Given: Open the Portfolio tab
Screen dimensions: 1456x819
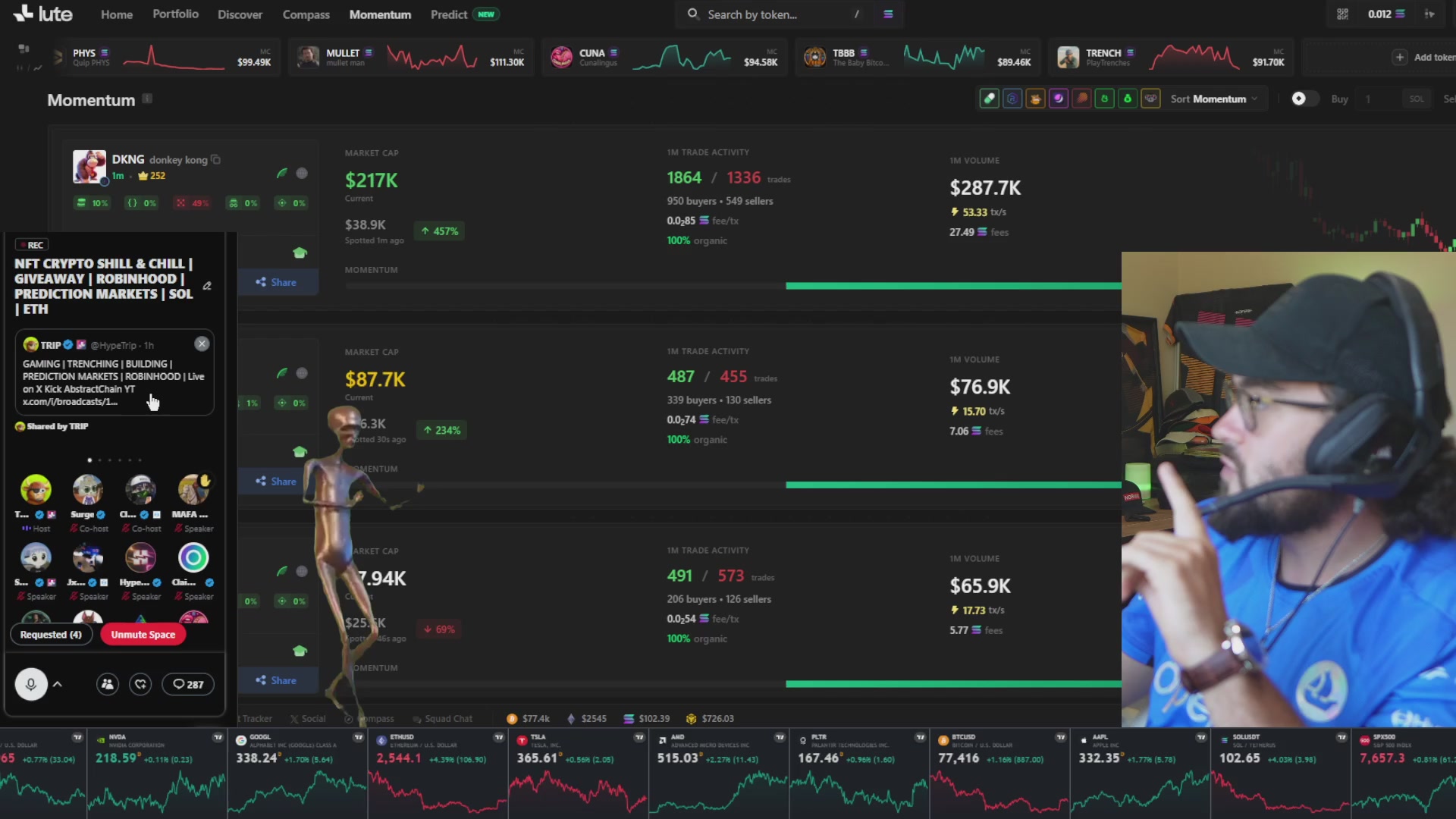Looking at the screenshot, I should [175, 14].
